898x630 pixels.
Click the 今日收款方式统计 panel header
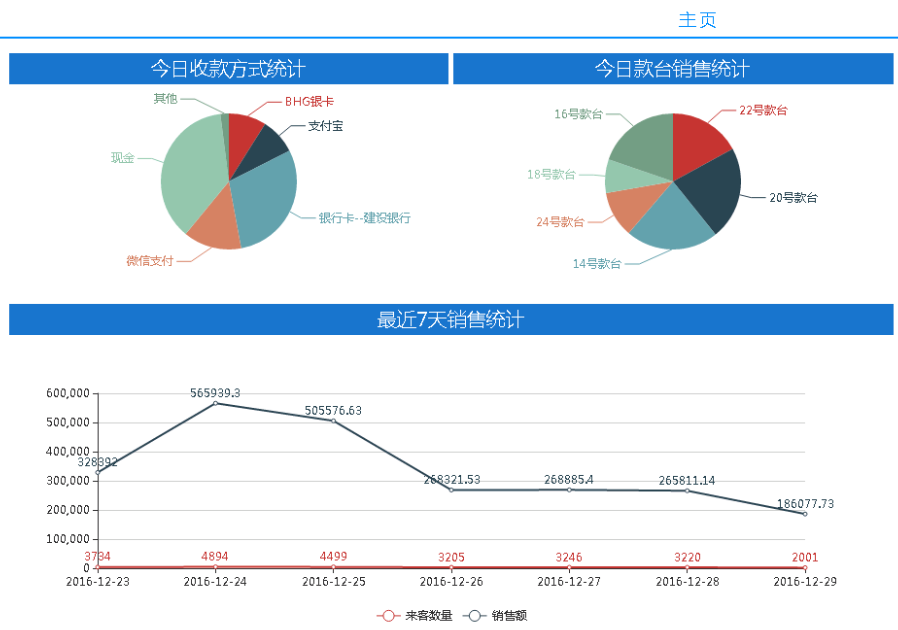[x=229, y=69]
